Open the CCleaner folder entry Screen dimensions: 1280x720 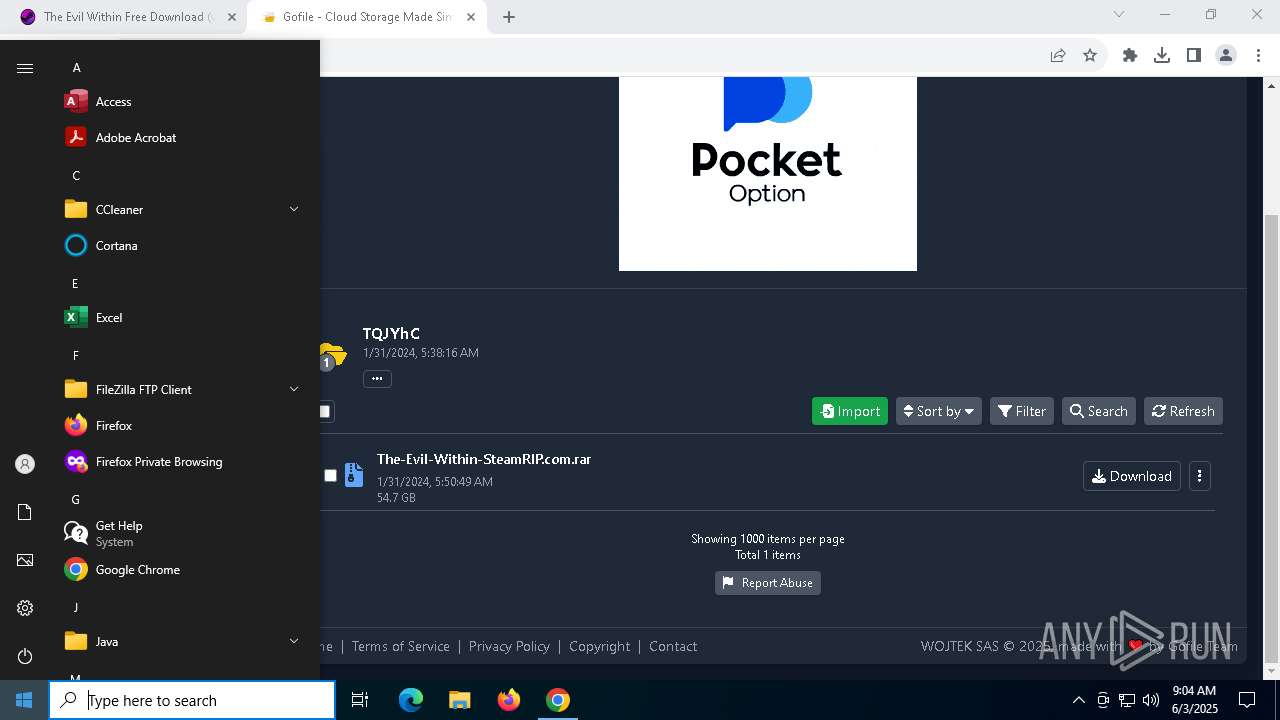pyautogui.click(x=180, y=210)
